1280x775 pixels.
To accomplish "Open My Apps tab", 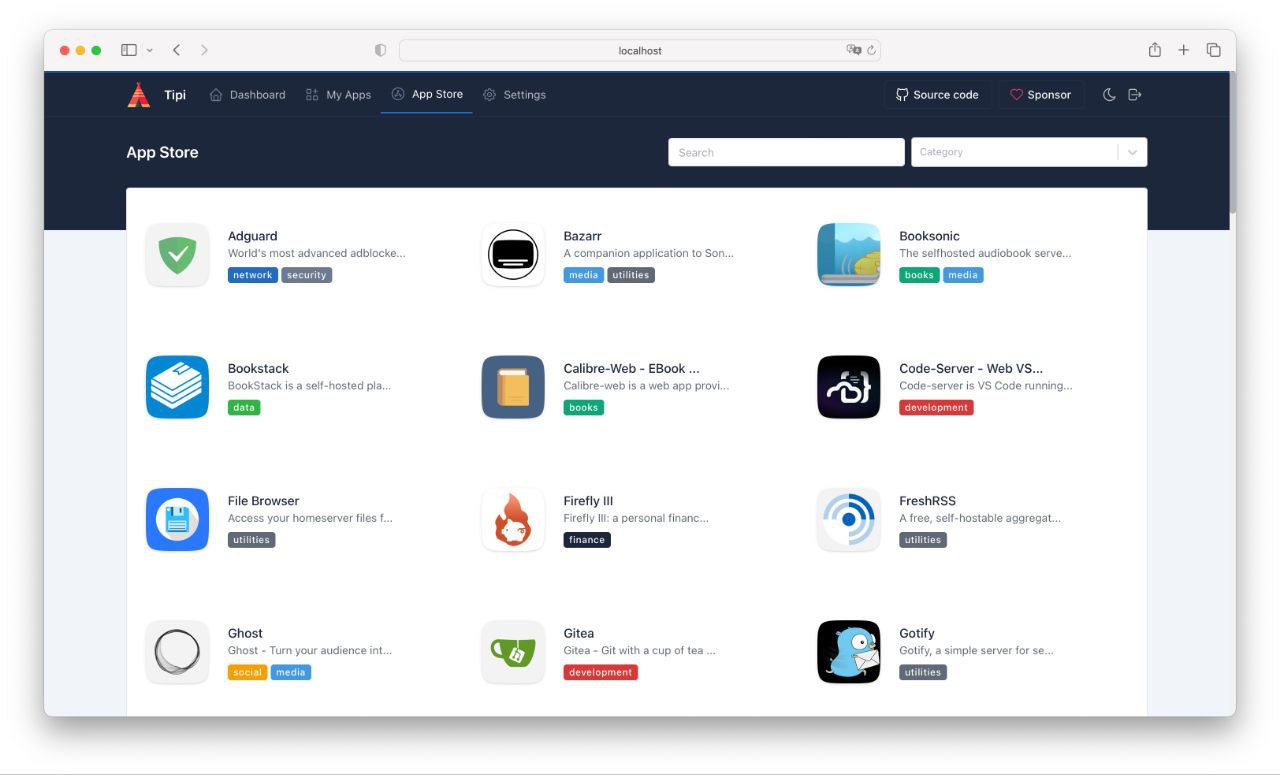I will (338, 95).
